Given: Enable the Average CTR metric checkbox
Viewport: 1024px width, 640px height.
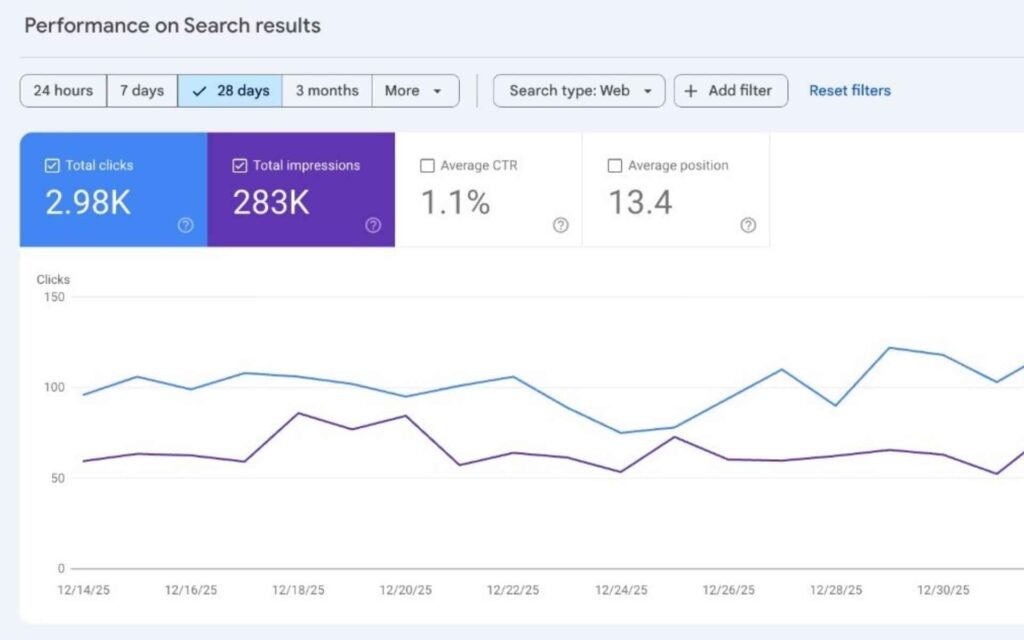Looking at the screenshot, I should [427, 165].
